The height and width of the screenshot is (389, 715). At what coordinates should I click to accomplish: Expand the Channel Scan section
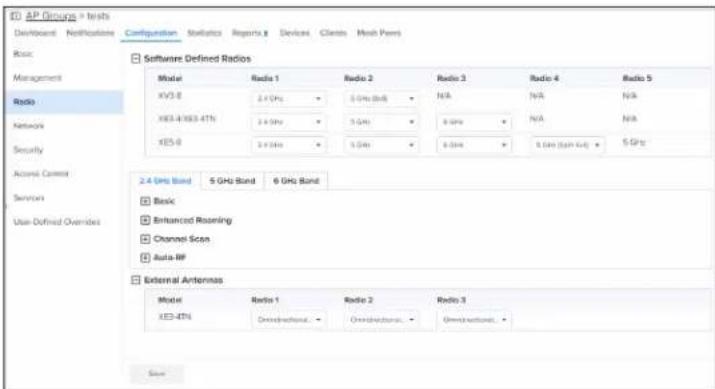(x=145, y=239)
